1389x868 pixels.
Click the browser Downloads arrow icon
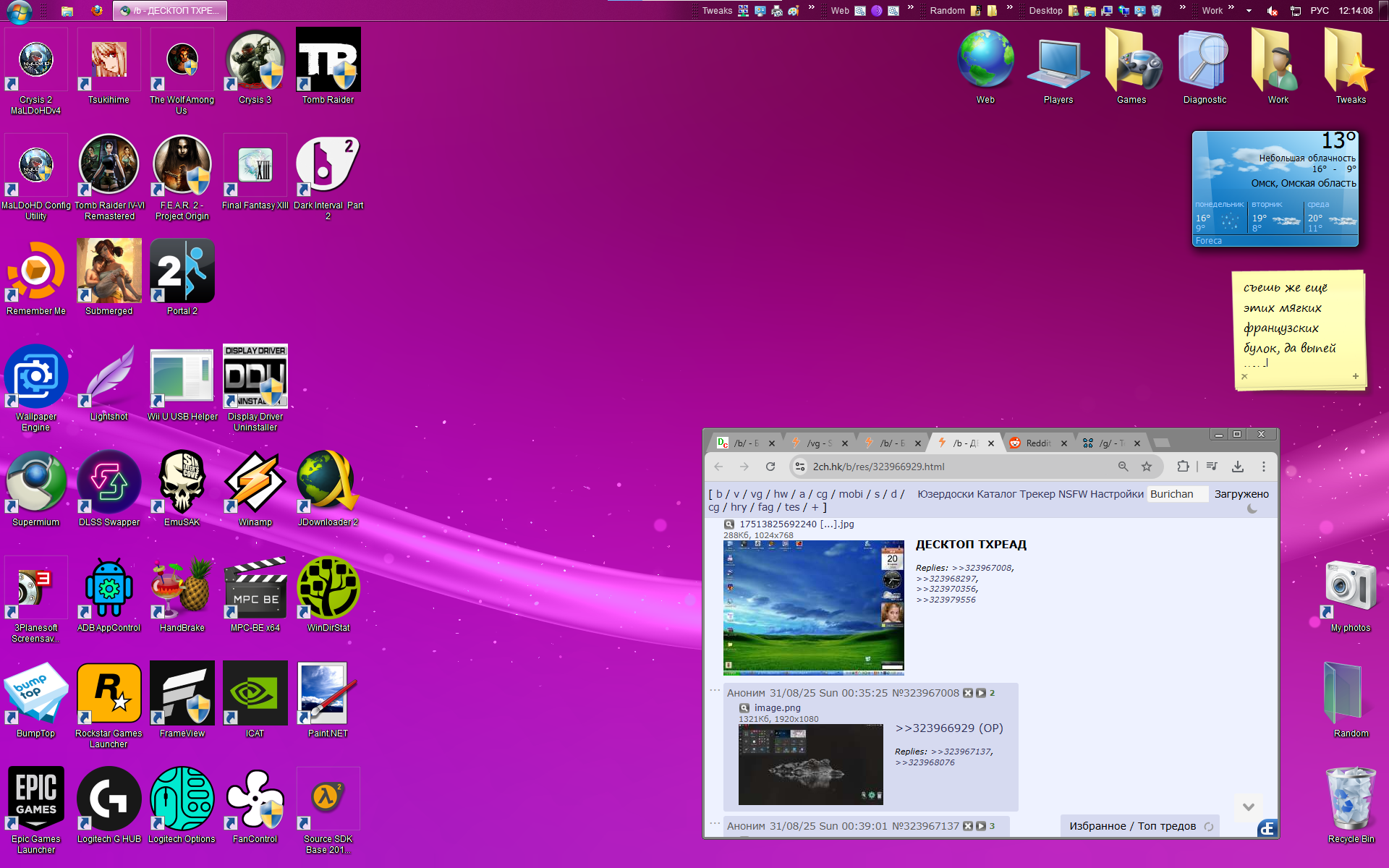(x=1238, y=467)
